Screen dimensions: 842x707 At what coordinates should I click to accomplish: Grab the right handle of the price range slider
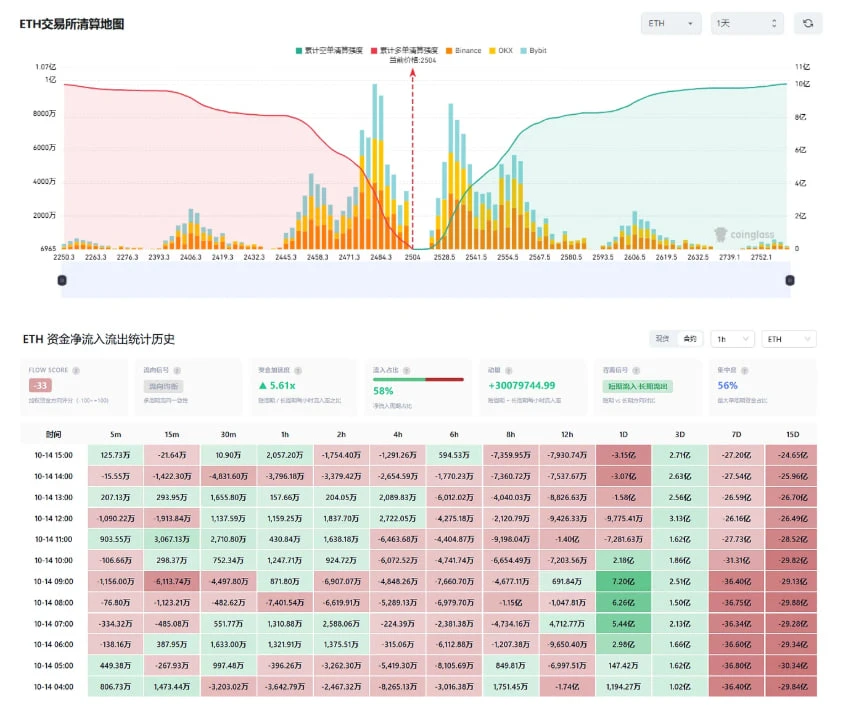click(790, 280)
